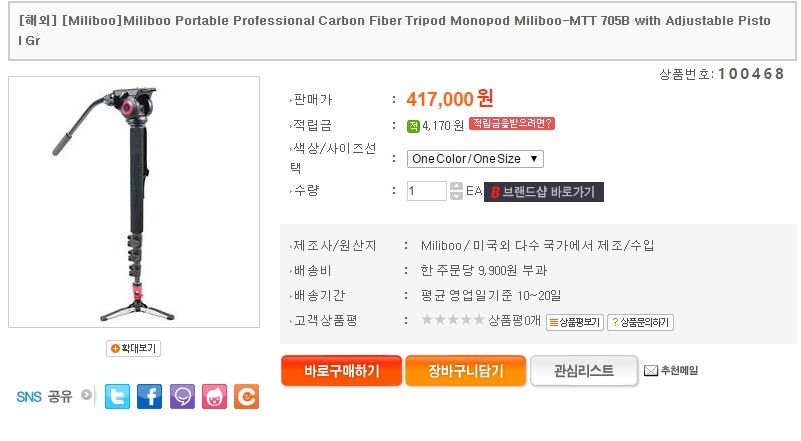Click the green 적립금 point icon
Image resolution: width=801 pixels, height=441 pixels.
pos(413,125)
